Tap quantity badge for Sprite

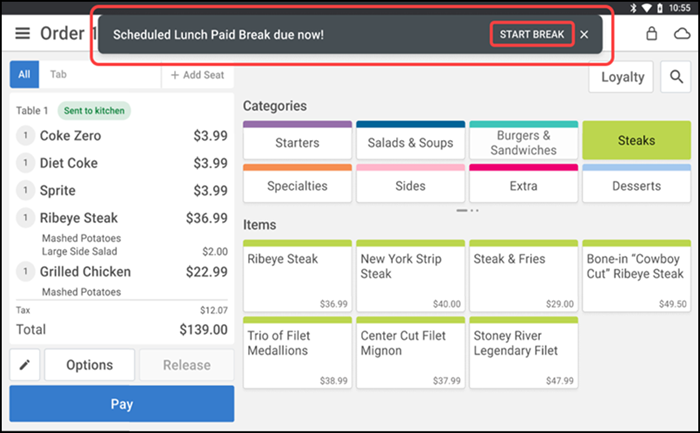[x=25, y=190]
